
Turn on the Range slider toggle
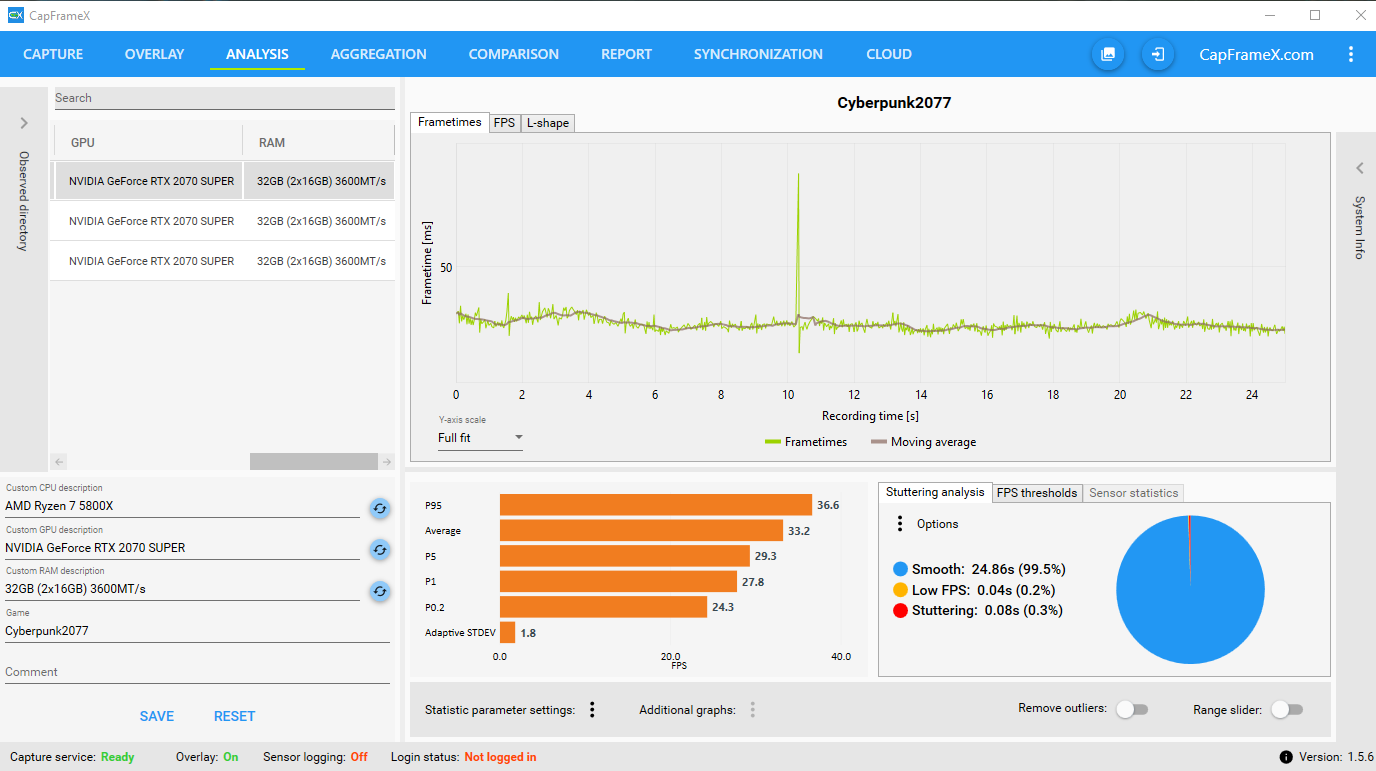point(1287,708)
